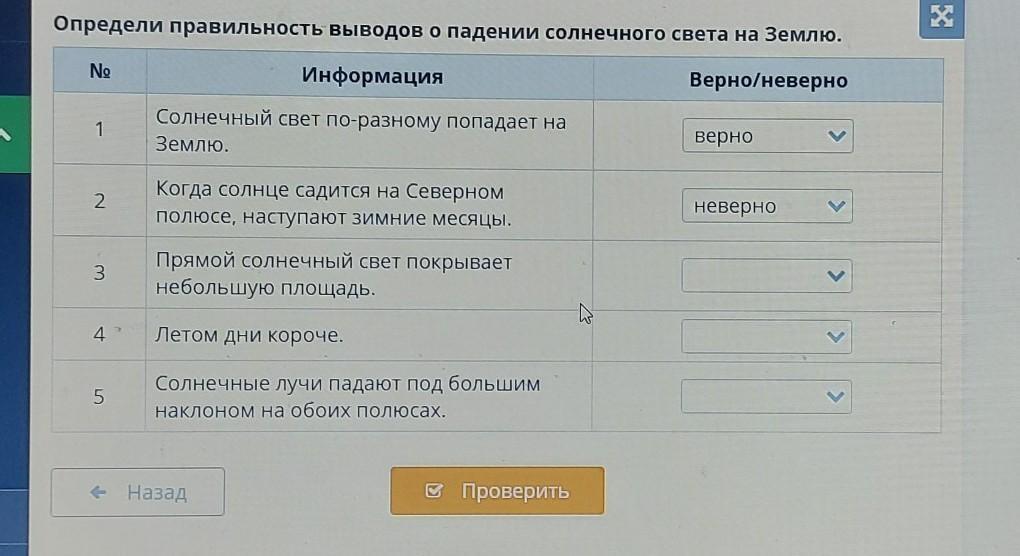Screen dimensions: 1020x556
Task: Open the dropdown showing "верно" in row 1
Action: [767, 136]
